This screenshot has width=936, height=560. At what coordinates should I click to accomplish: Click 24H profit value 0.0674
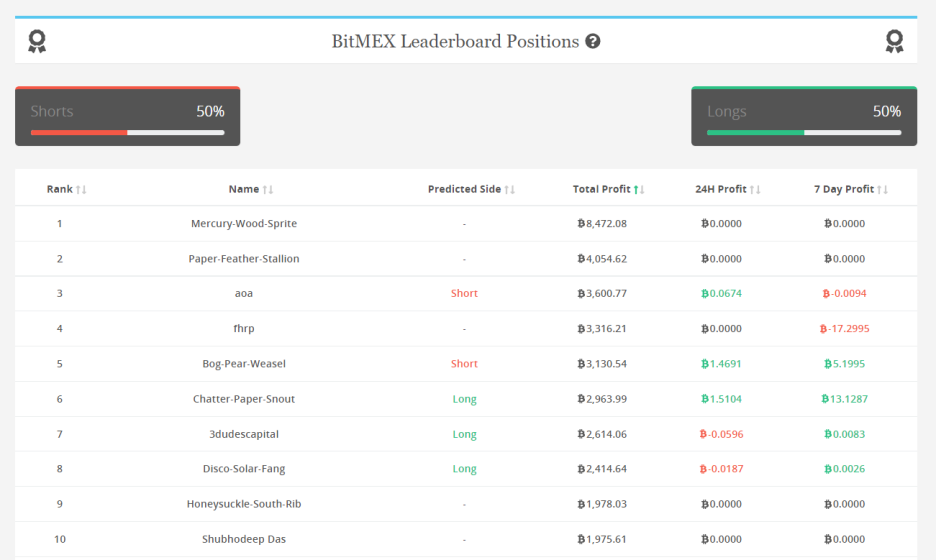[x=721, y=293]
